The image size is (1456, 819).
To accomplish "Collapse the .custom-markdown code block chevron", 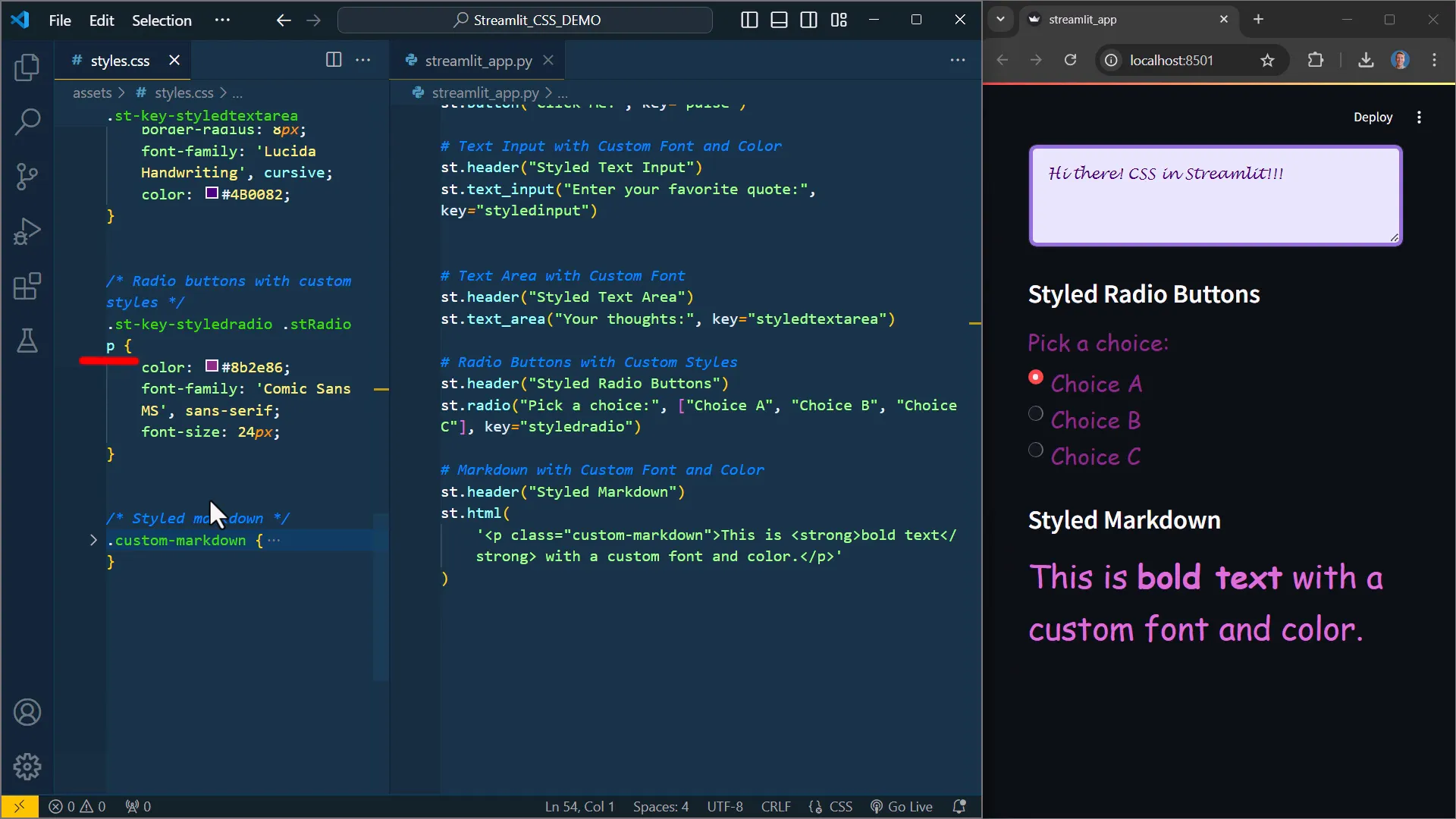I will [93, 540].
